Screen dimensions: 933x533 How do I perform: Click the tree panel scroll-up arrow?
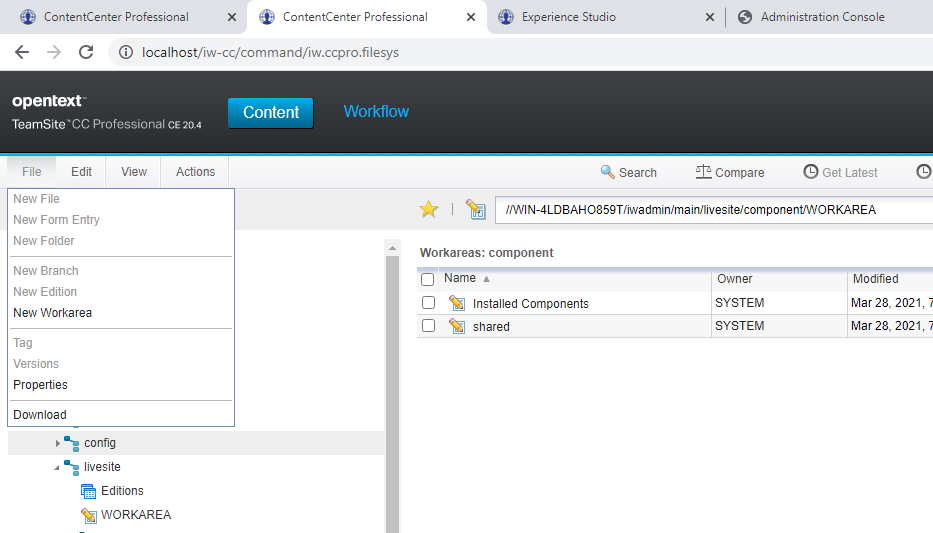pyautogui.click(x=392, y=247)
